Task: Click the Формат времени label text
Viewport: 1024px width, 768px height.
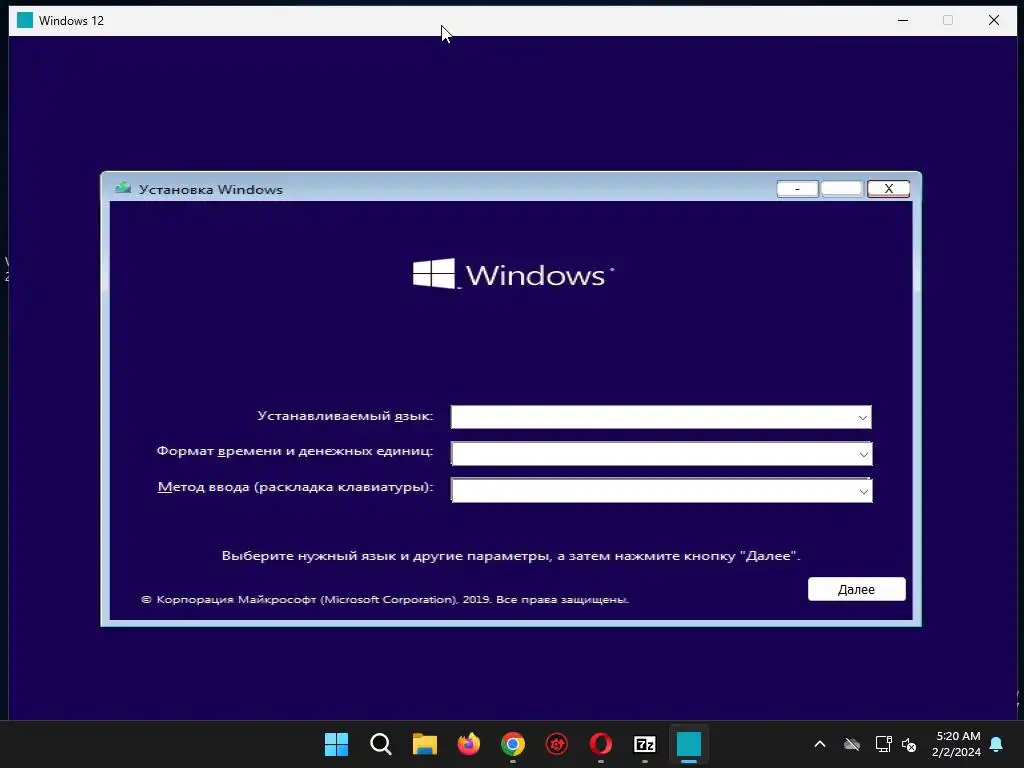Action: [295, 451]
